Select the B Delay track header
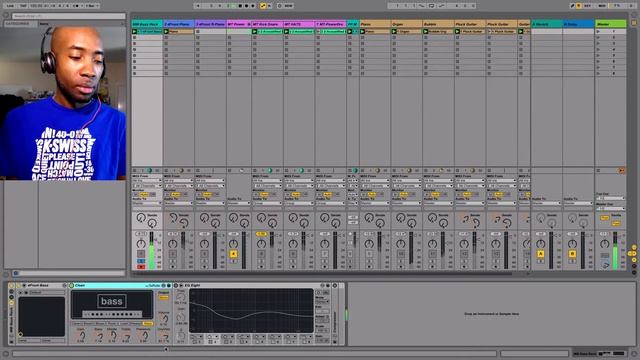Viewport: 640px width, 360px height. pyautogui.click(x=578, y=24)
